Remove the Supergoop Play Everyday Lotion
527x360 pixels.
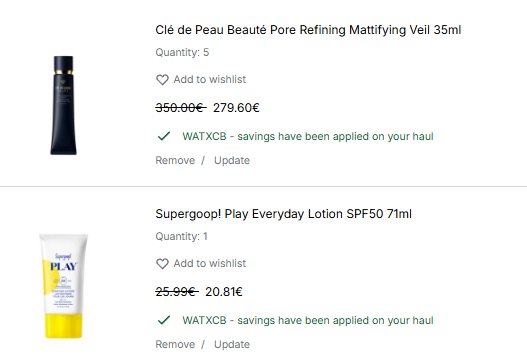175,344
